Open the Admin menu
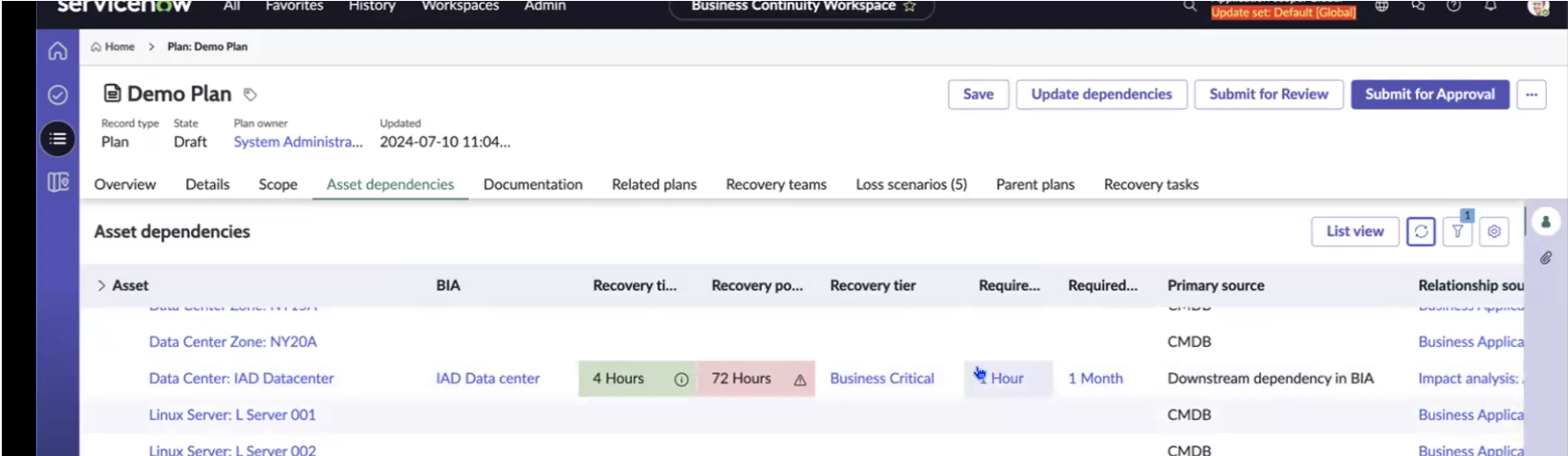This screenshot has height=456, width=1568. coord(545,6)
